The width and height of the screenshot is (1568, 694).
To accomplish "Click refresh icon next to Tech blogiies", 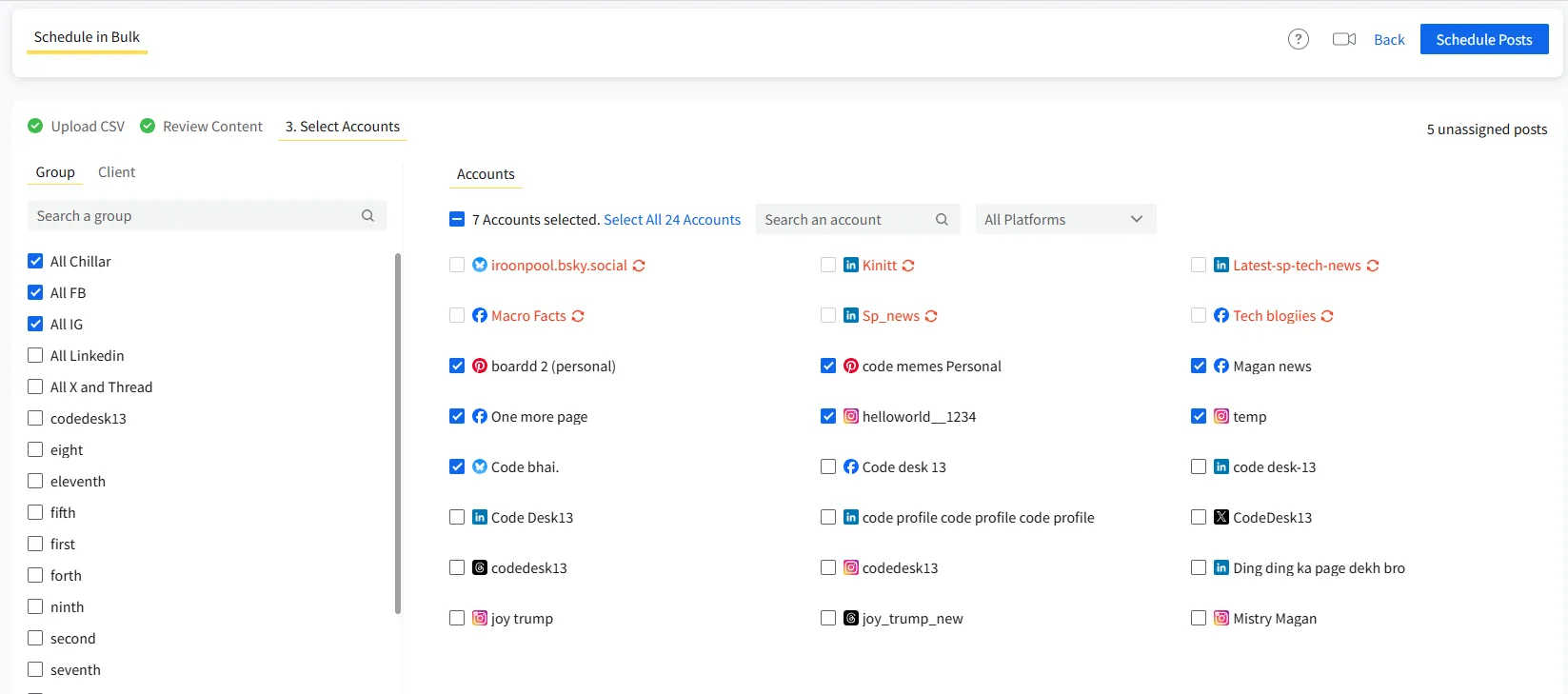I will coord(1327,316).
